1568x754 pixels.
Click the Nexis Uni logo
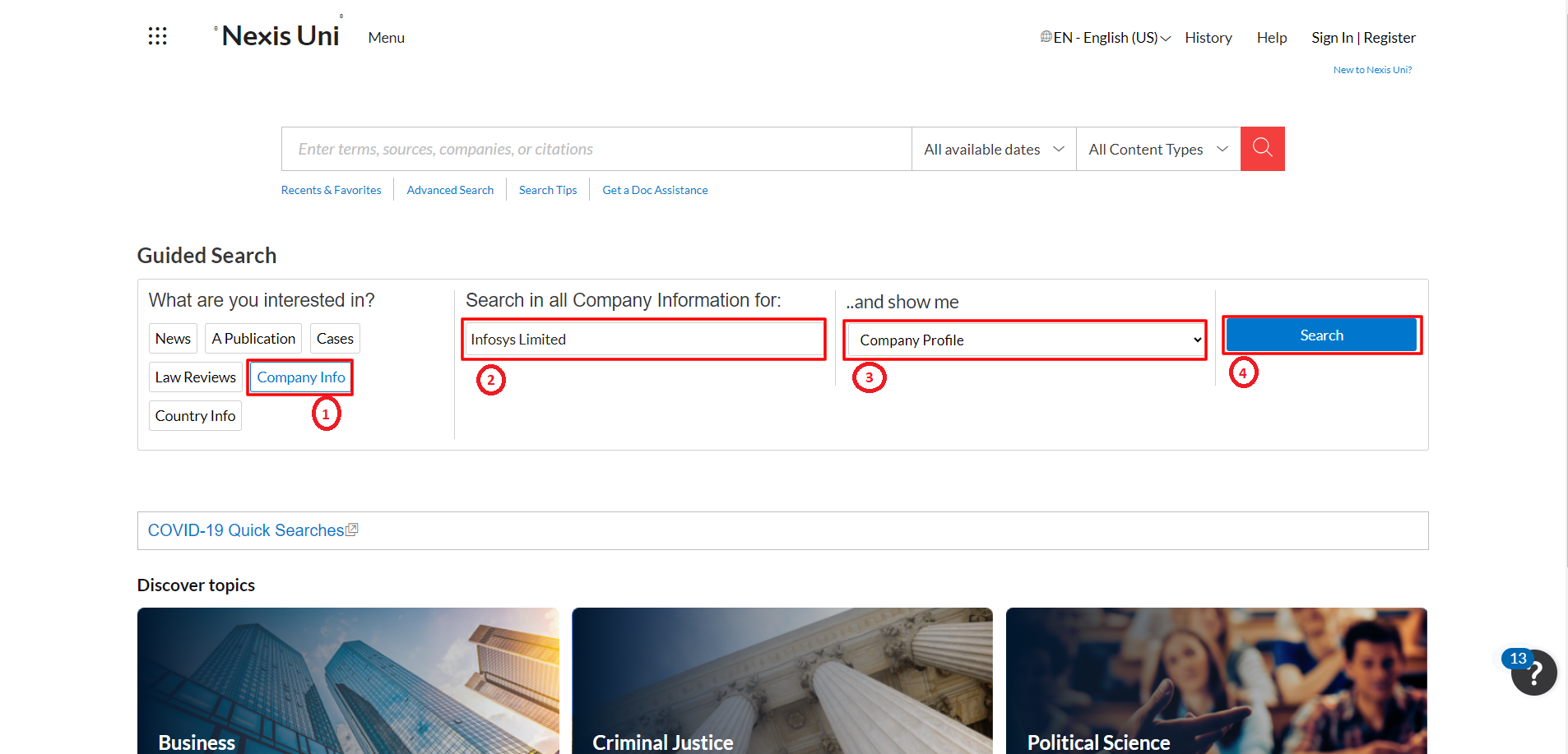280,35
